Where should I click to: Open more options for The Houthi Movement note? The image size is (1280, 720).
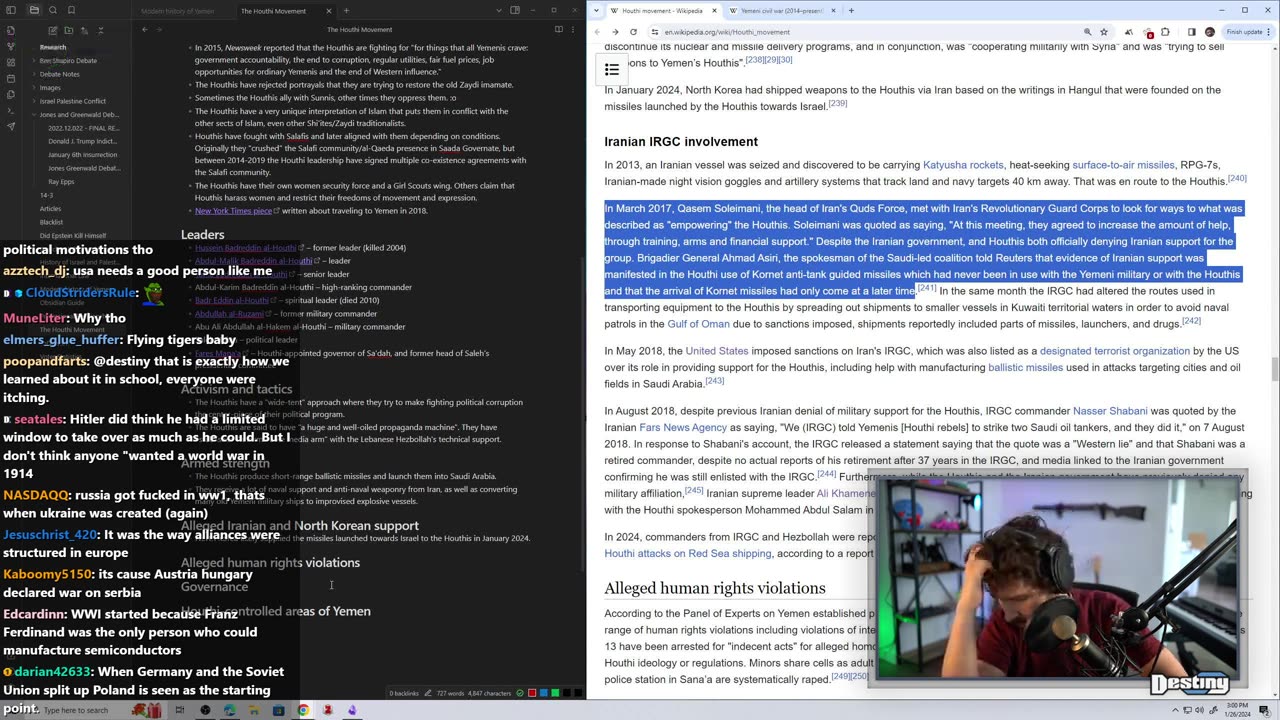pyautogui.click(x=574, y=30)
